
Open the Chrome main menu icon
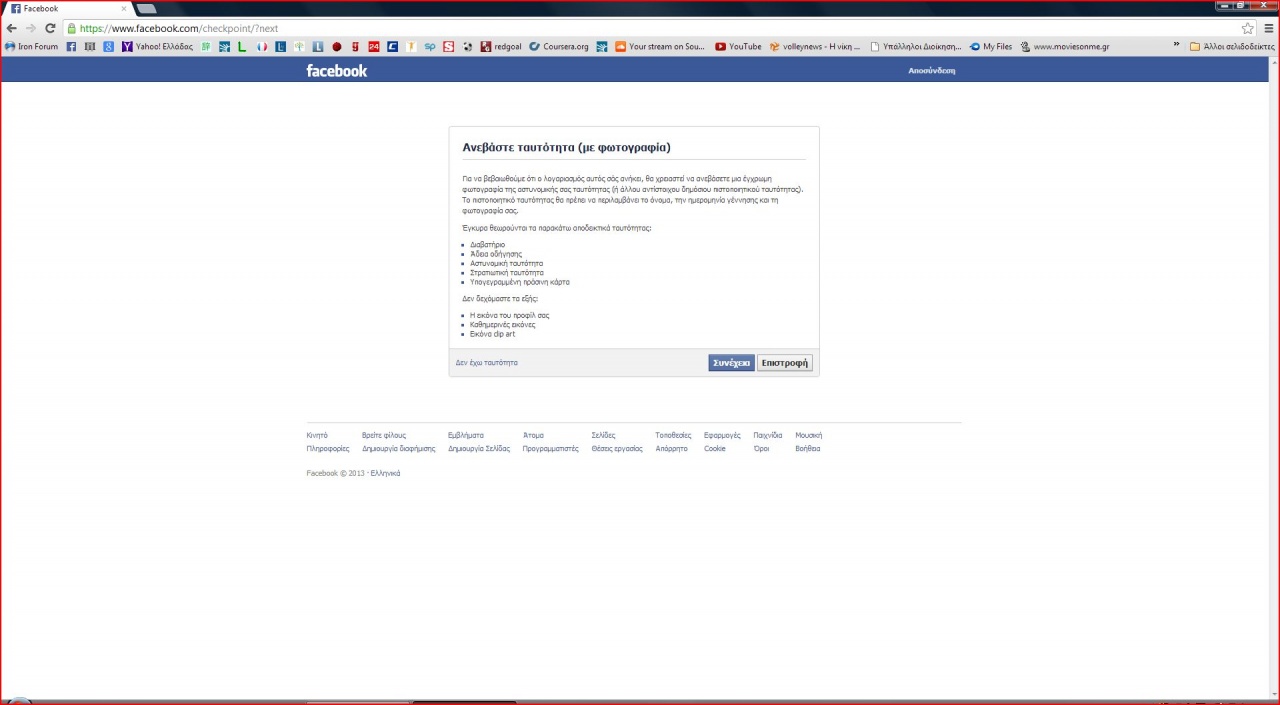[1269, 28]
